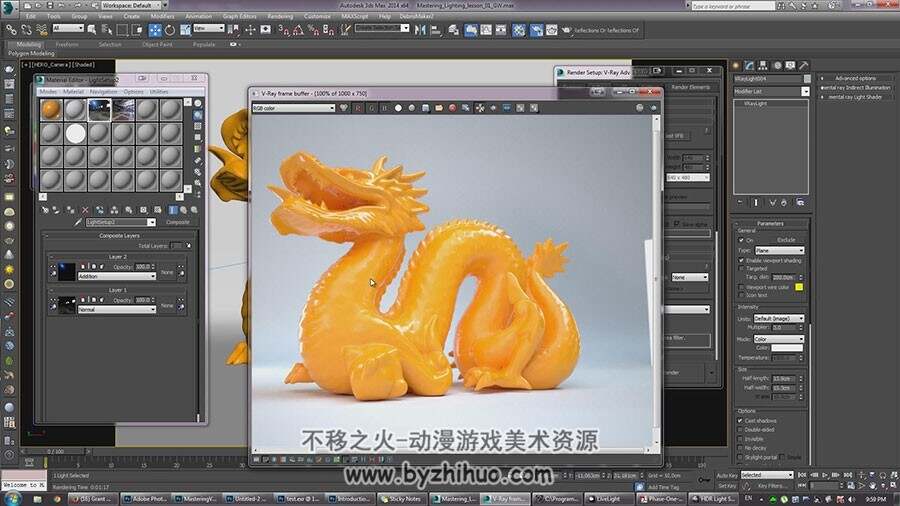Click the Exclude button in General
Viewport: 900px width, 506px height.
point(786,240)
